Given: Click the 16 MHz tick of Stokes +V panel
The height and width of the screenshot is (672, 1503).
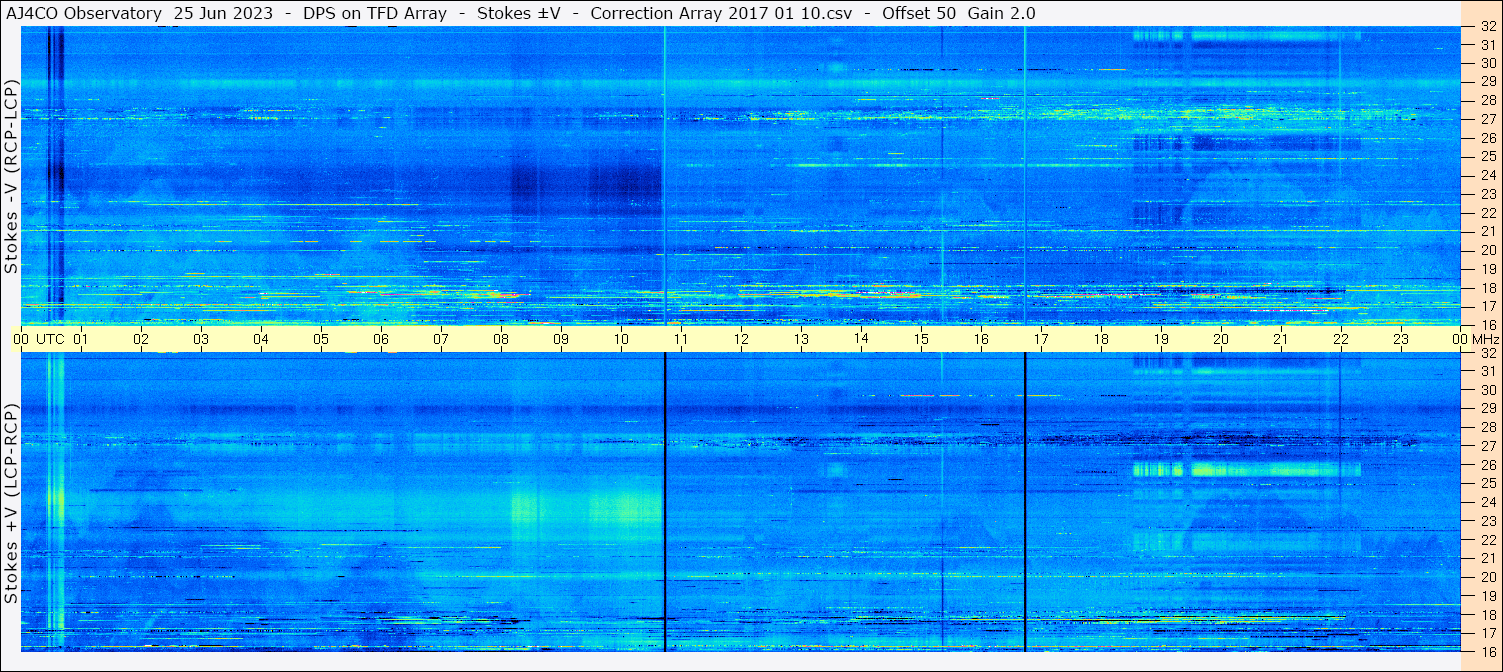Looking at the screenshot, I should (1487, 651).
